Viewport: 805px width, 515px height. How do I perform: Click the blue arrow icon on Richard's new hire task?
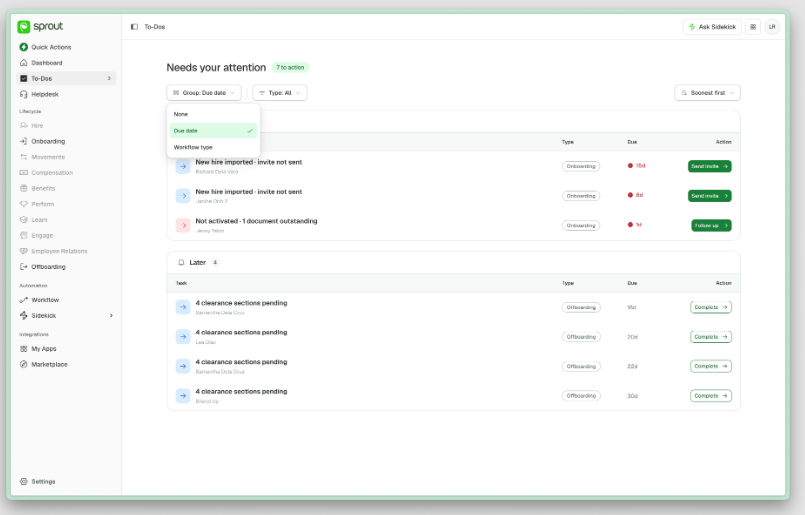point(183,166)
